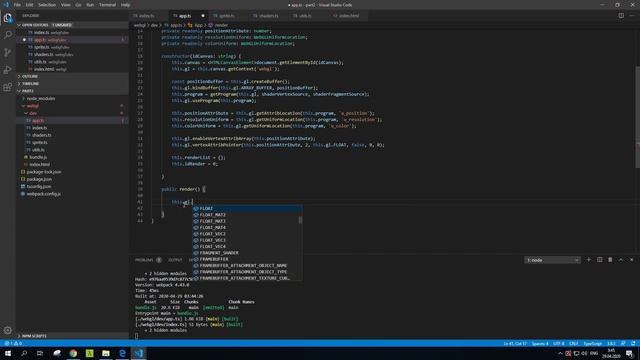This screenshot has width=640, height=360.
Task: Click errors and warnings status bar indicator
Action: (13, 343)
